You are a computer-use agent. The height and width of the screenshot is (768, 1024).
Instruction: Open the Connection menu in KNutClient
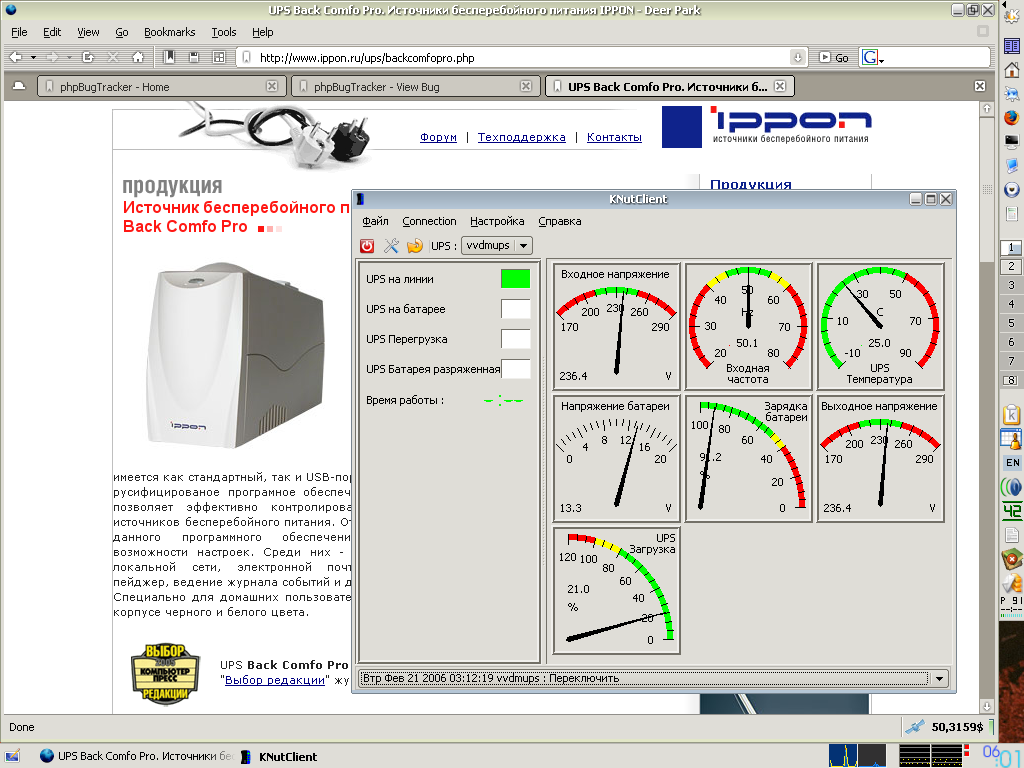429,221
